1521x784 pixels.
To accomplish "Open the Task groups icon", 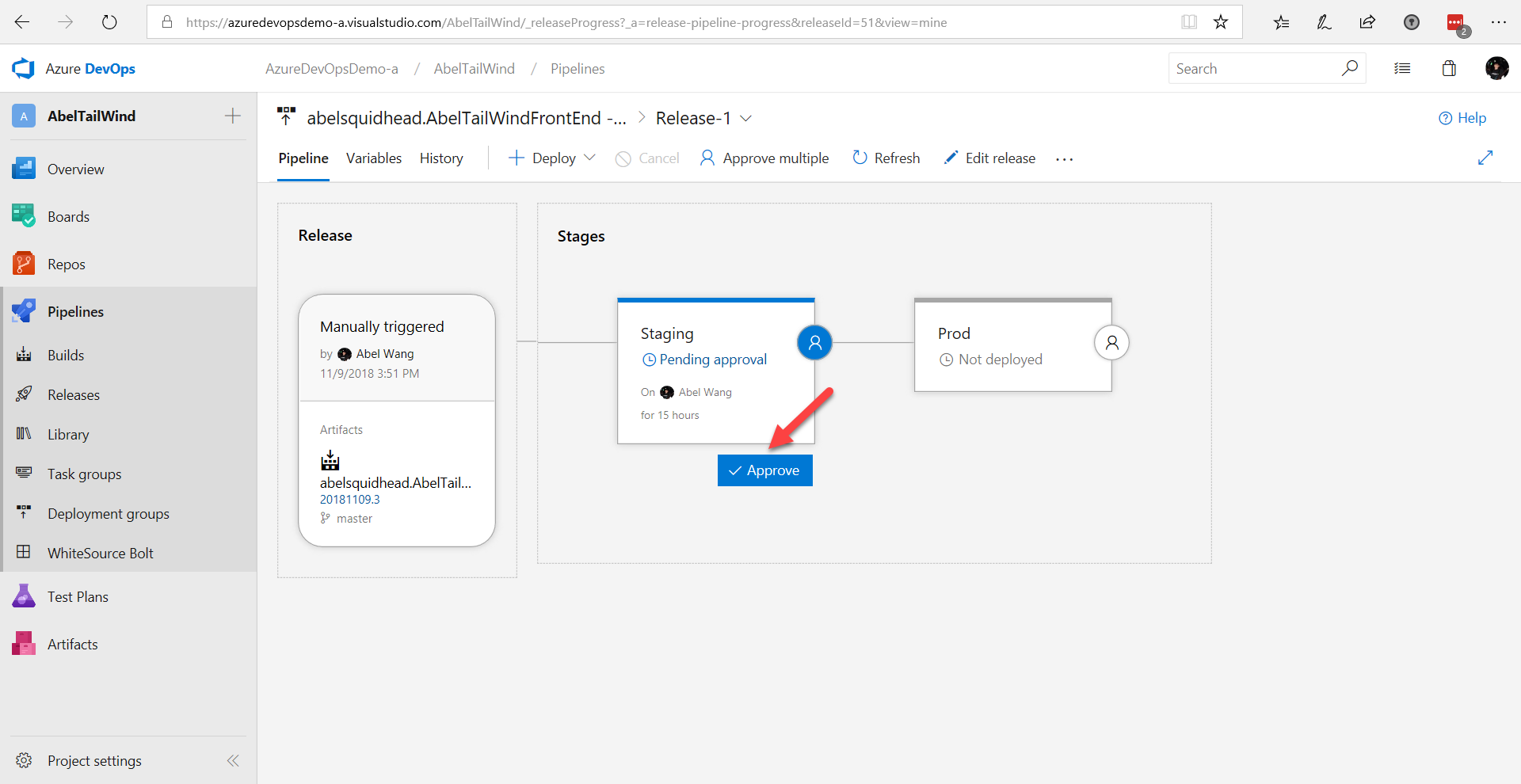I will click(24, 474).
